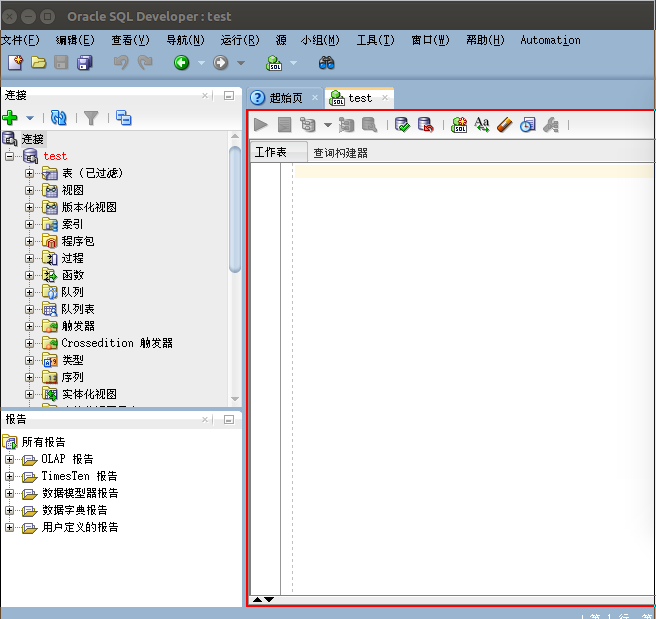Viewport: 656px width, 619px height.
Task: Click the schema browser icon in connections toolbar
Action: tap(123, 118)
